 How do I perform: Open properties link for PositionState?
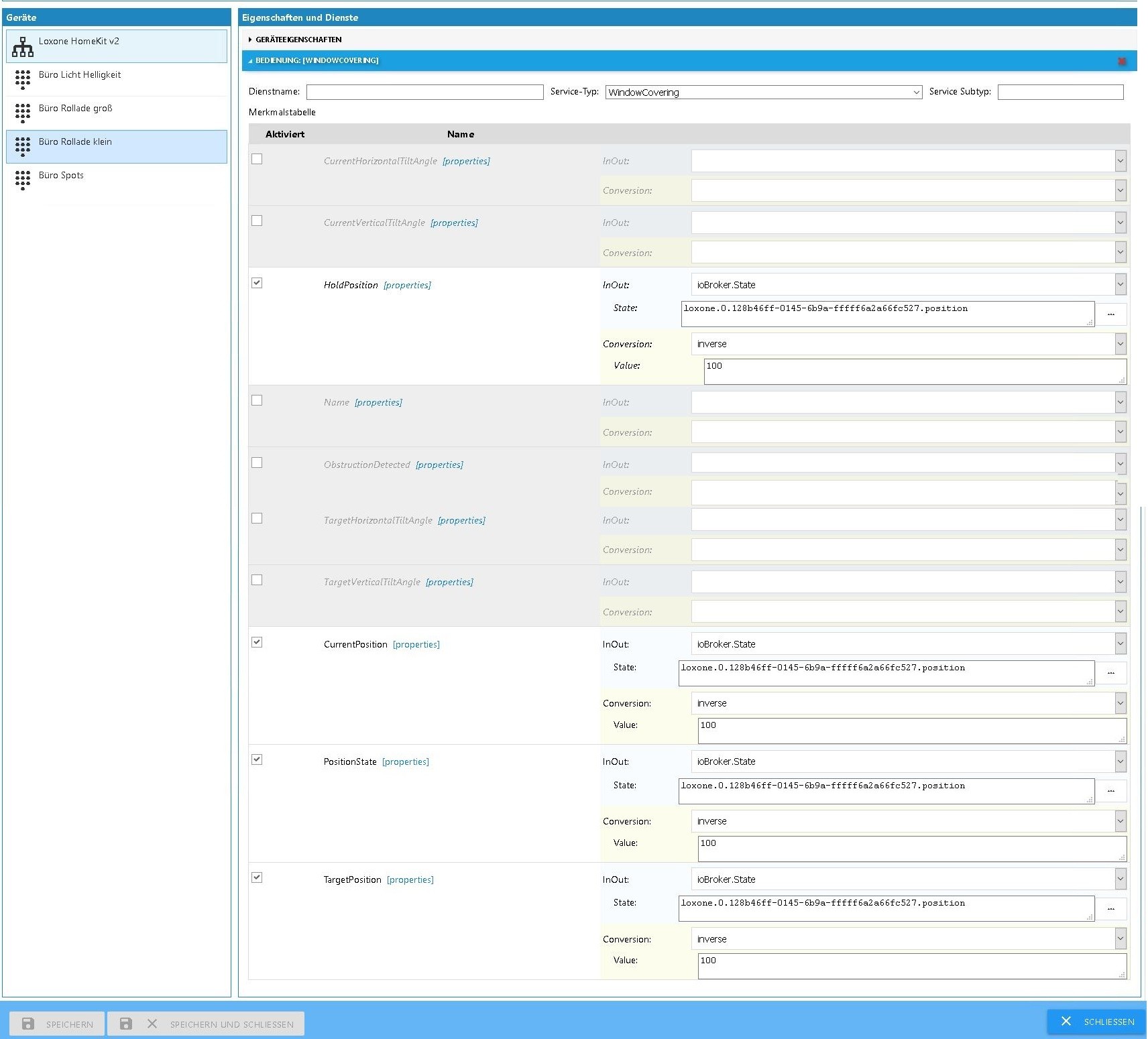[406, 761]
